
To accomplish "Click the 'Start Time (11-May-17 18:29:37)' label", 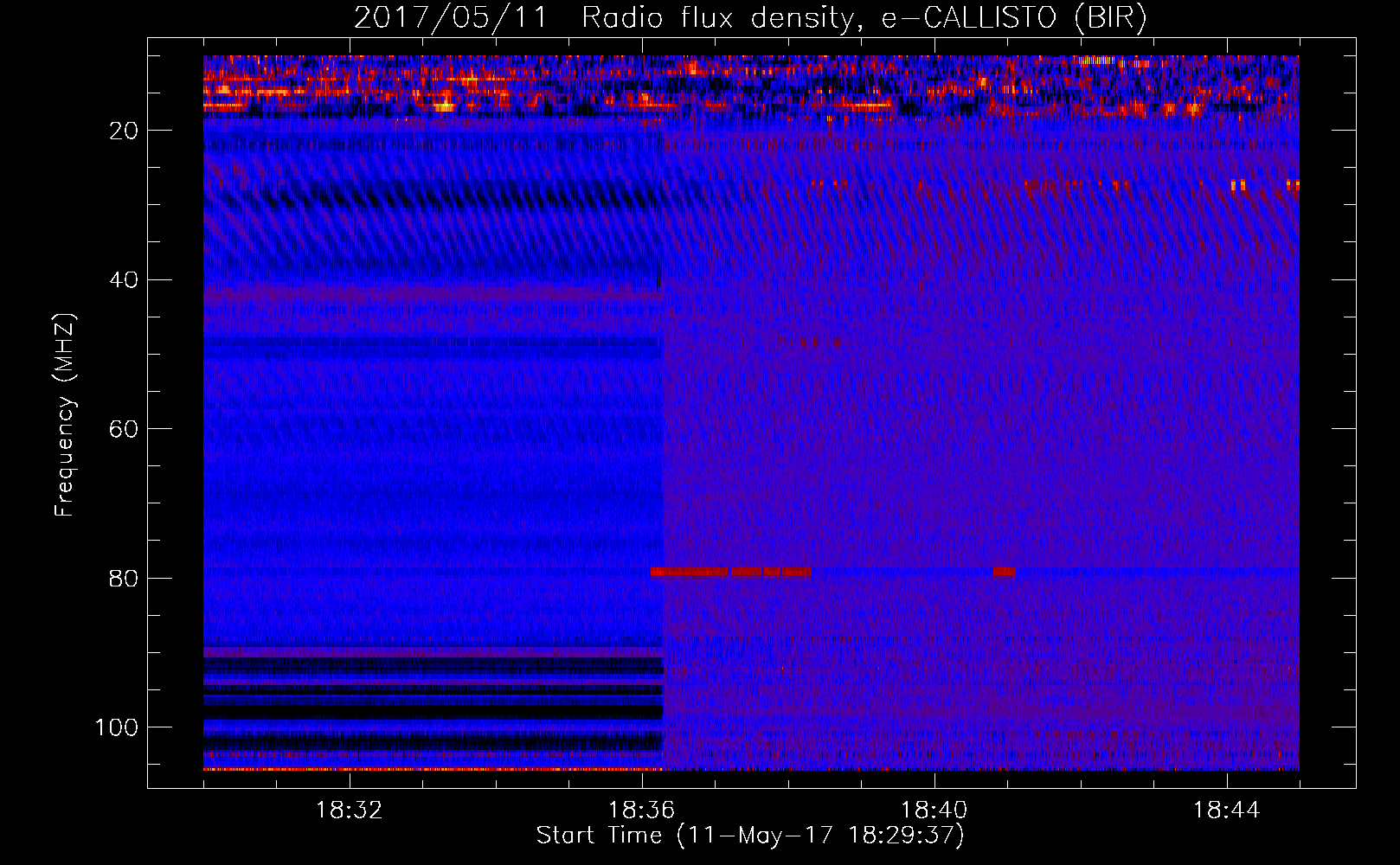I will 750,836.
